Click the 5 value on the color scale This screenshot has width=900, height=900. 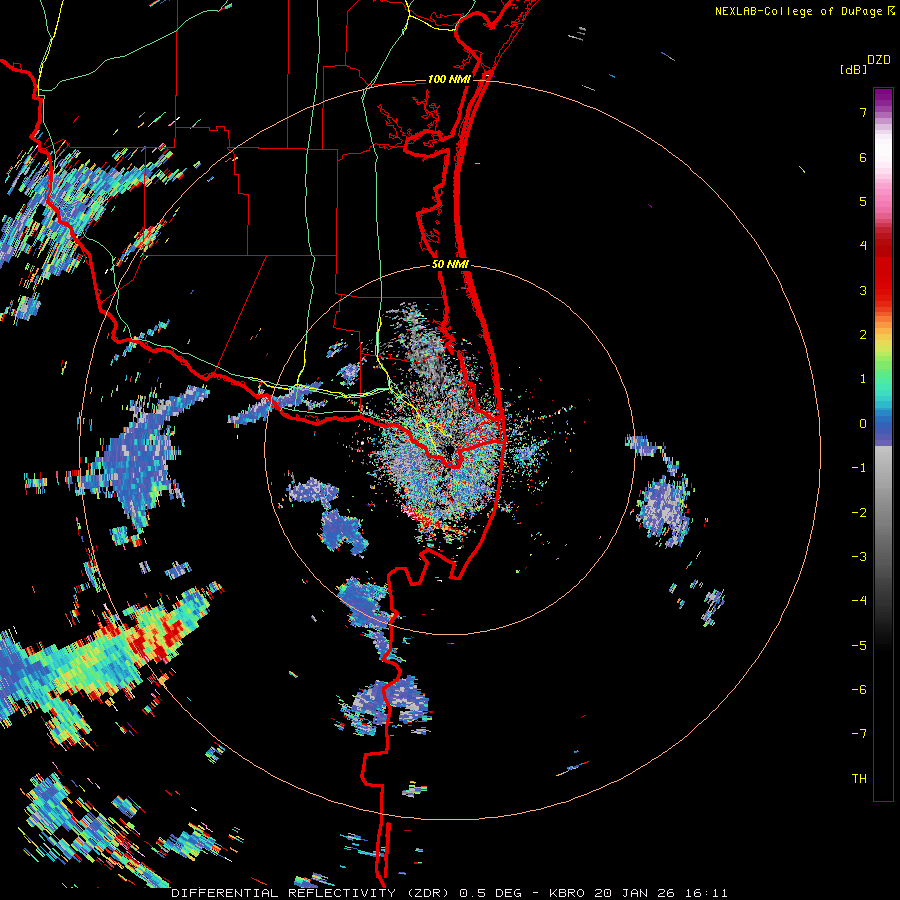(863, 201)
